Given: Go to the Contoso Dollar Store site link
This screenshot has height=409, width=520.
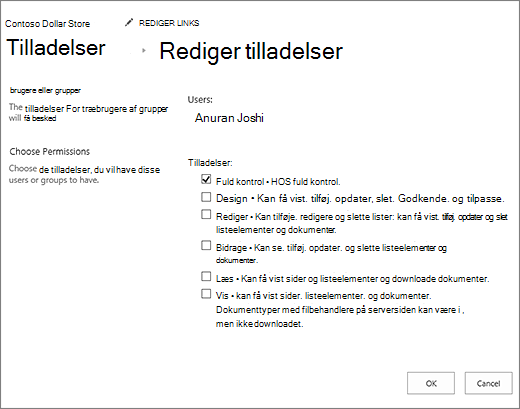Looking at the screenshot, I should click(x=47, y=24).
